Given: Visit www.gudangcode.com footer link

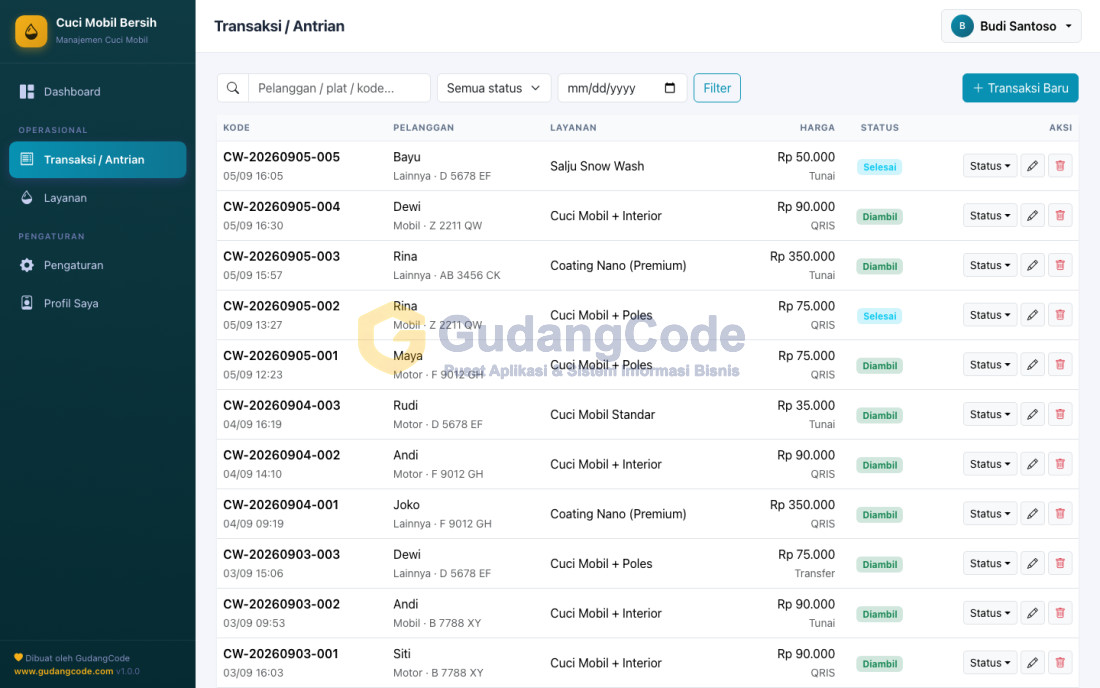Looking at the screenshot, I should (x=64, y=671).
